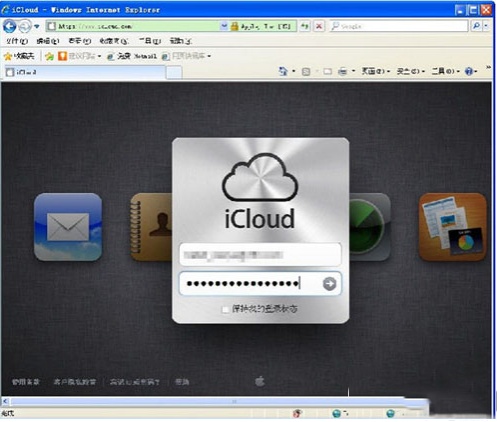
Task: Open the orange Suggested Sites favorite
Action: coord(62,56)
